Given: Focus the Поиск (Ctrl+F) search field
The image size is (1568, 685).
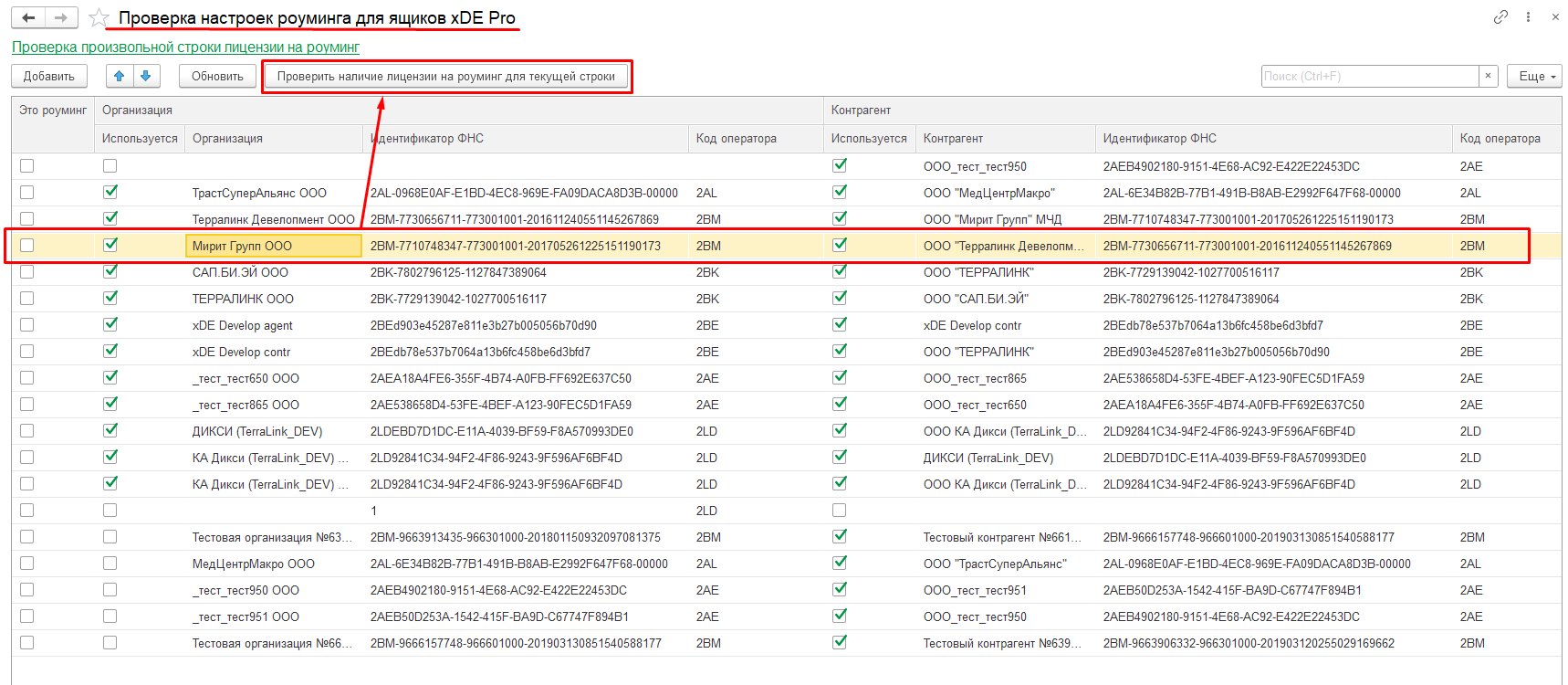Looking at the screenshot, I should pyautogui.click(x=1370, y=76).
